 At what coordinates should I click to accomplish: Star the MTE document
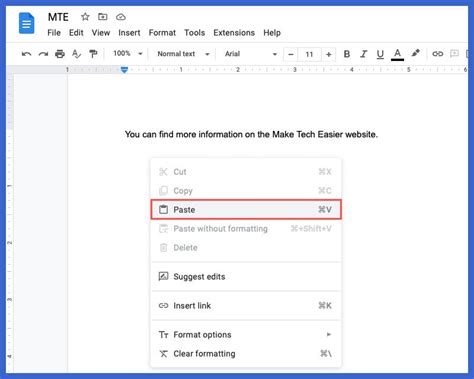(x=85, y=17)
